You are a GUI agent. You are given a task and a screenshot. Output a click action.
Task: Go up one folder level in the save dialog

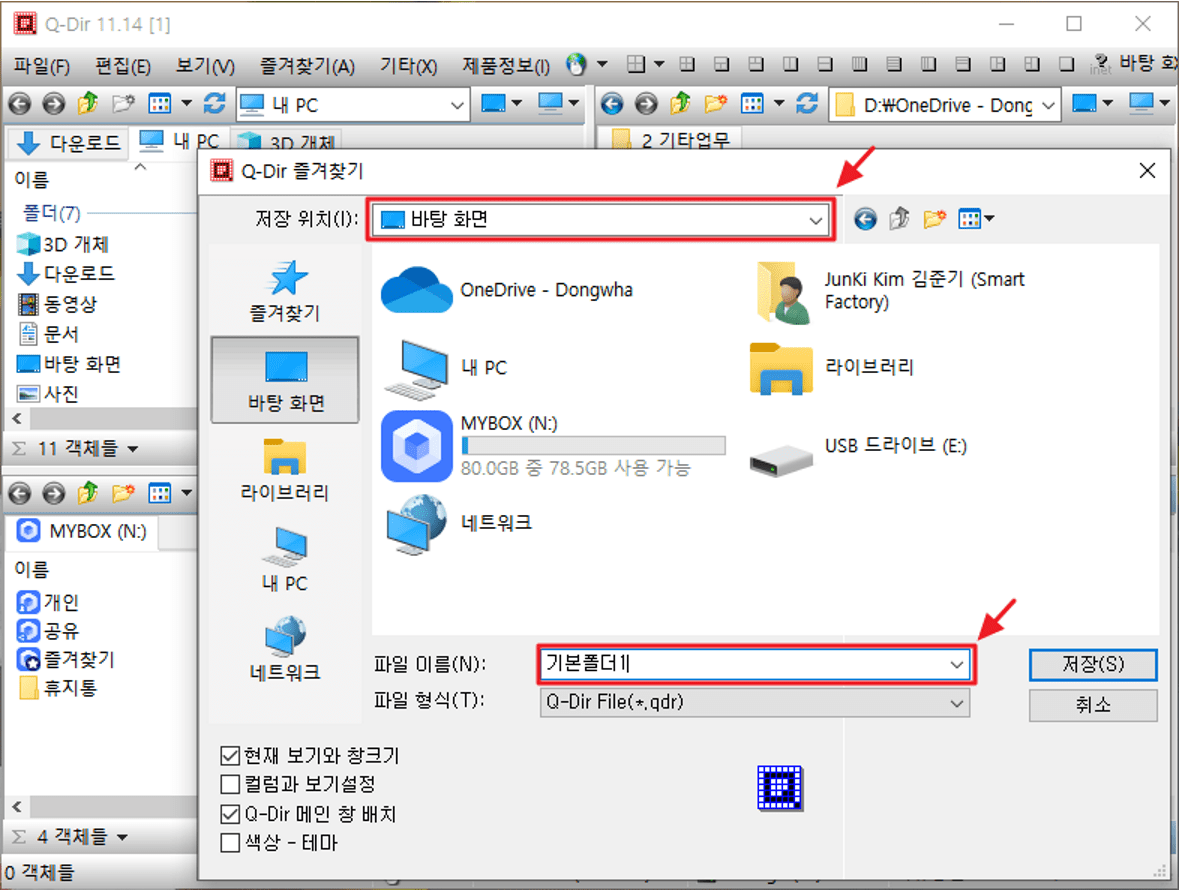(x=899, y=219)
